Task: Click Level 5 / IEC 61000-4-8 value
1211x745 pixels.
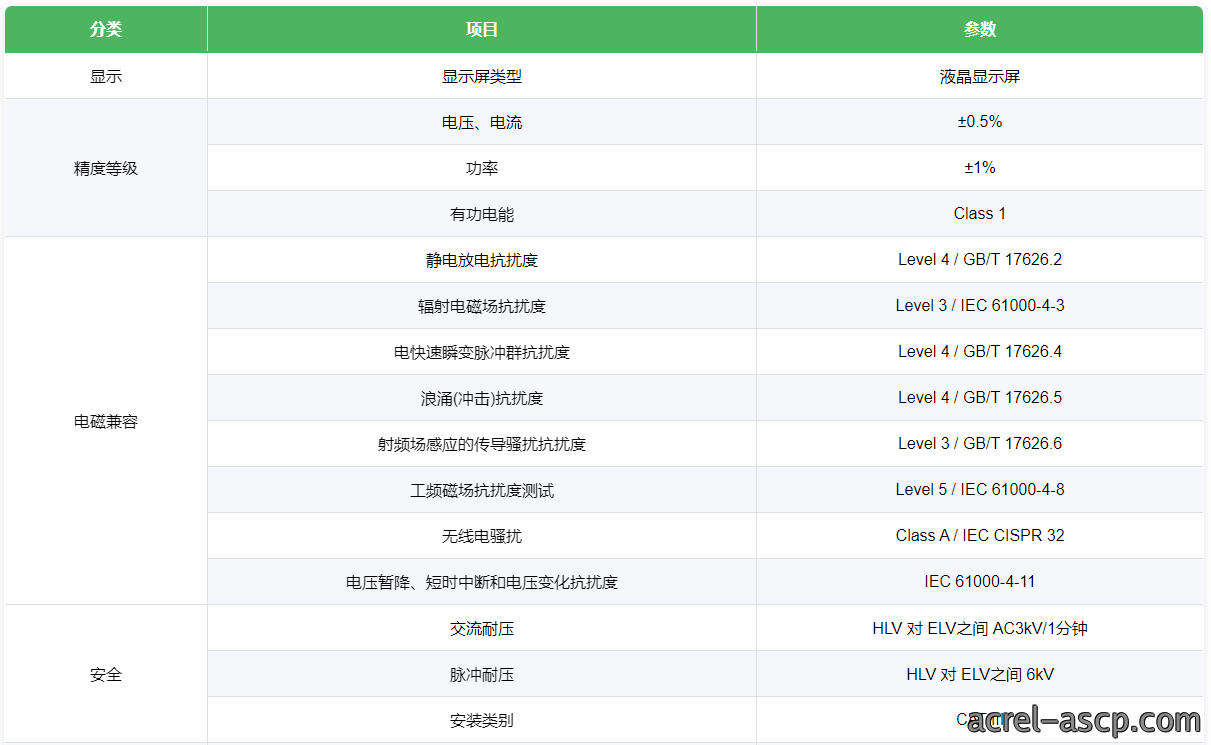Action: click(980, 490)
